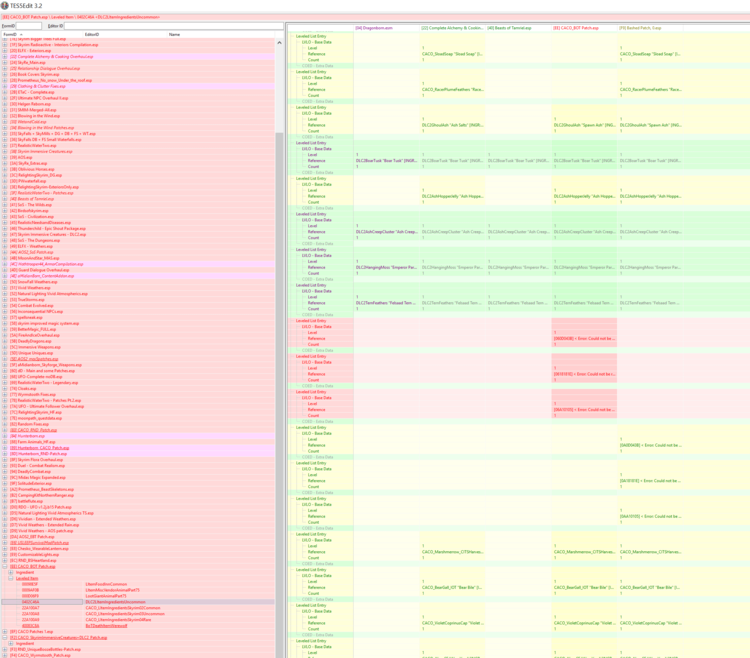The width and height of the screenshot is (750, 658).
Task: Select CACO_LItemIngredientsSkyrim04Rare record
Action: coord(138,620)
